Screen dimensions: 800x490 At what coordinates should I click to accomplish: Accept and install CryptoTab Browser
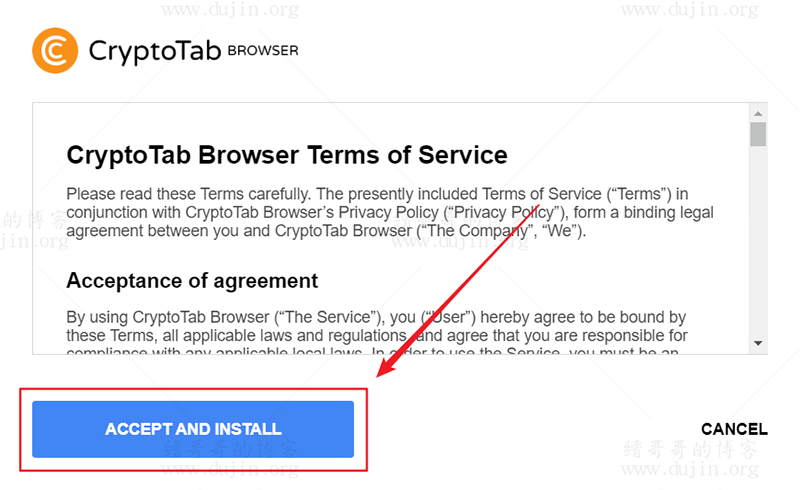193,429
